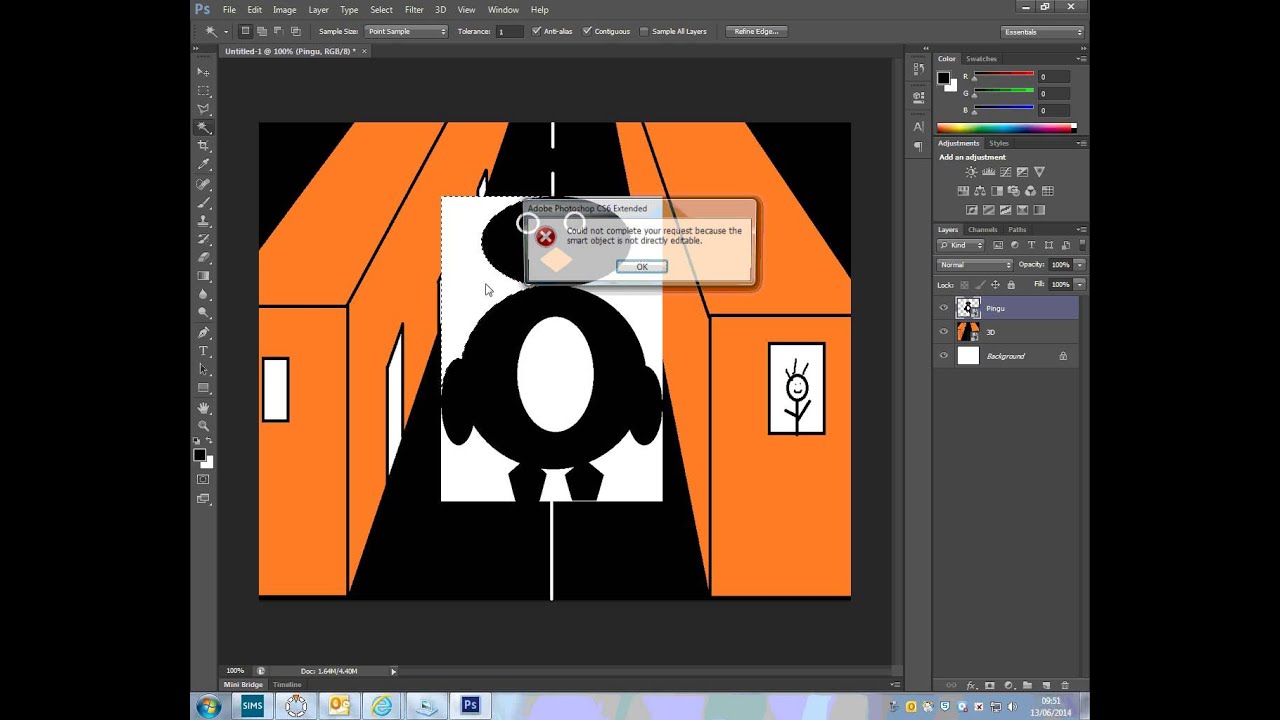Select the Magic Wand tool in toolbox
The width and height of the screenshot is (1280, 720).
(203, 128)
